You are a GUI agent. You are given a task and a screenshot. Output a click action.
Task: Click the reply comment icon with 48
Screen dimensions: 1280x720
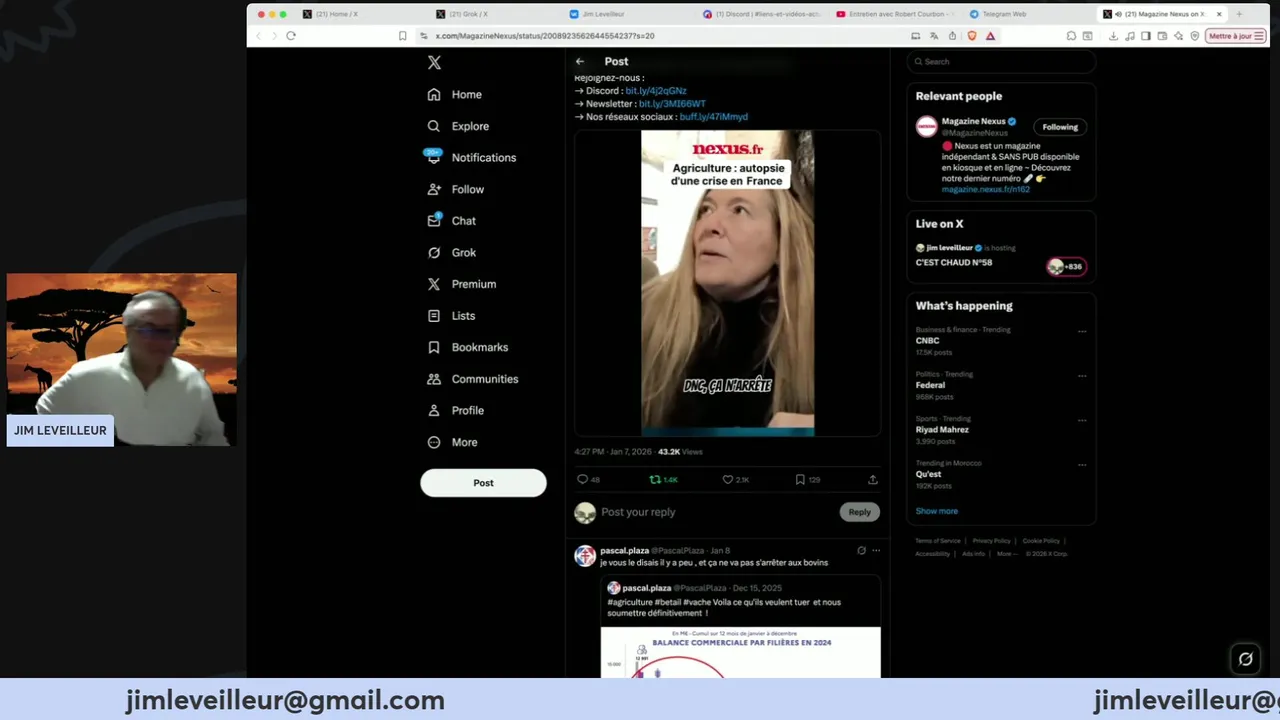[x=588, y=480]
